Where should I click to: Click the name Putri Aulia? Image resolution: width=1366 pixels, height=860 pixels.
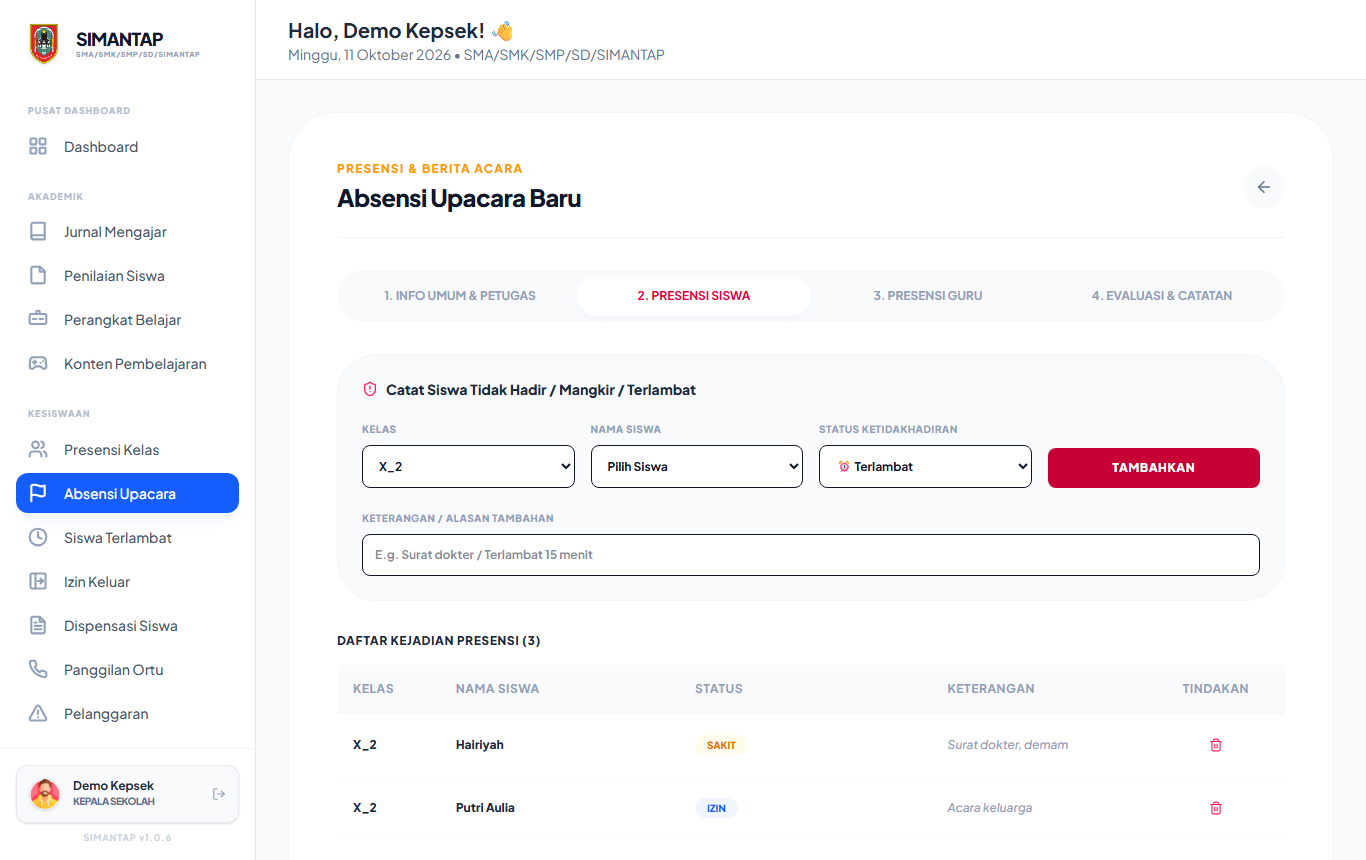[485, 808]
